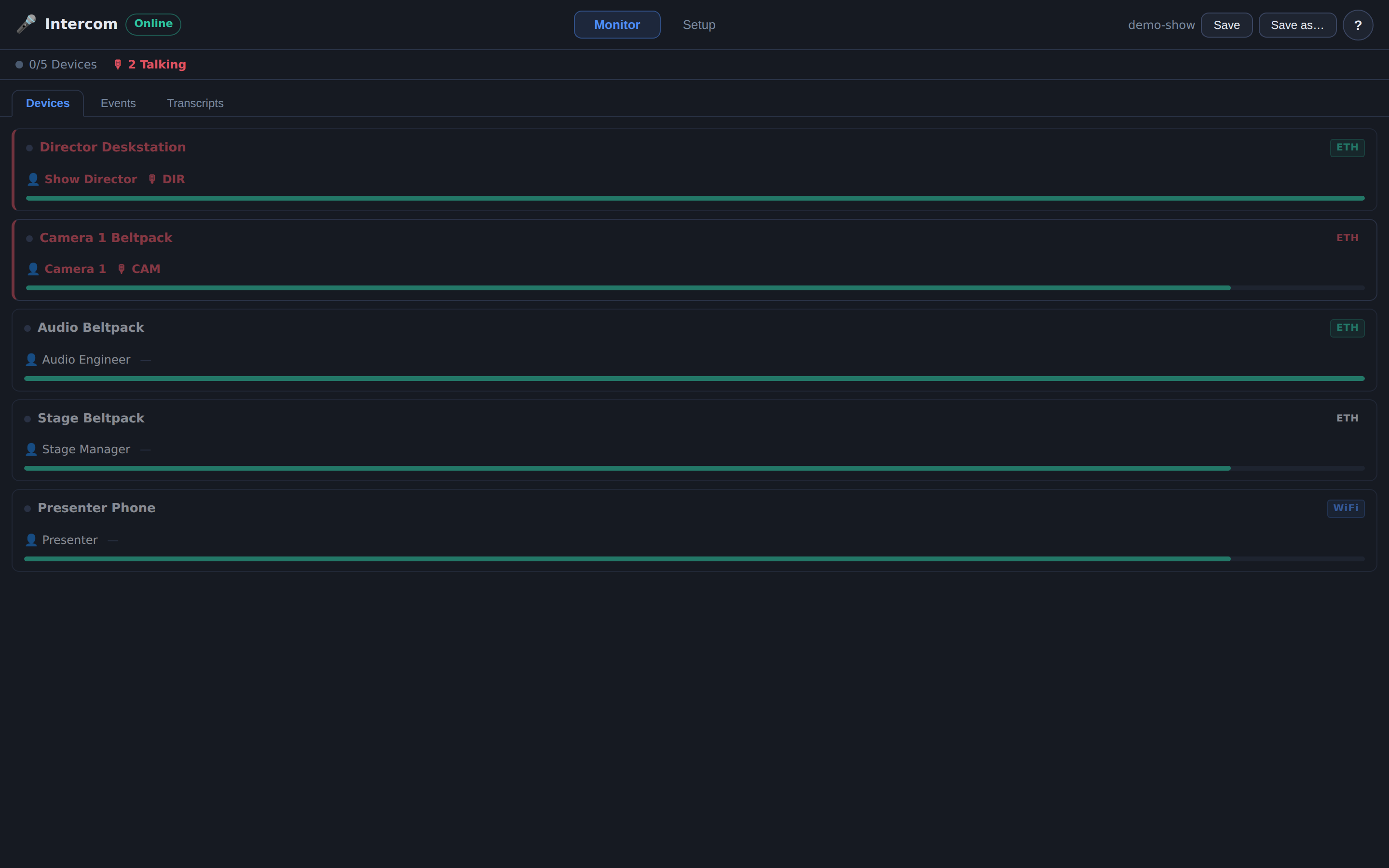Click the level bar of Director Deskstation
Viewport: 1389px width, 868px height.
click(695, 198)
